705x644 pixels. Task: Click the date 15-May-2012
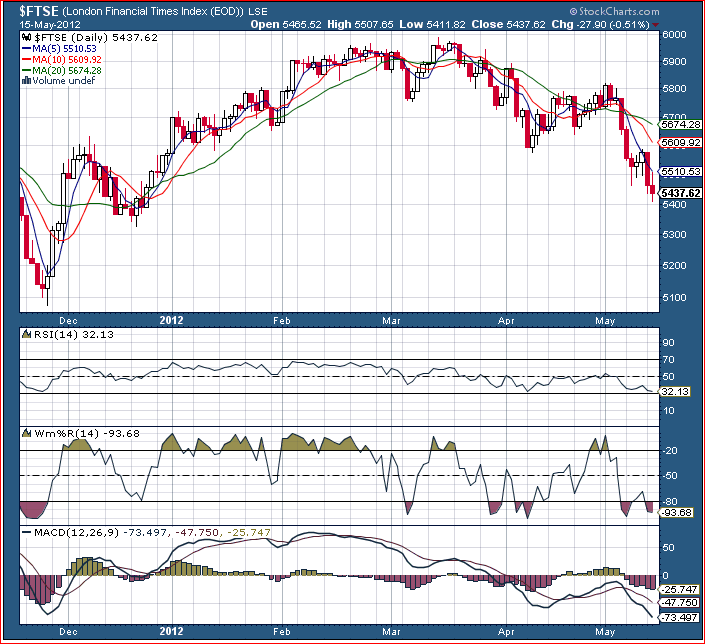[x=49, y=24]
